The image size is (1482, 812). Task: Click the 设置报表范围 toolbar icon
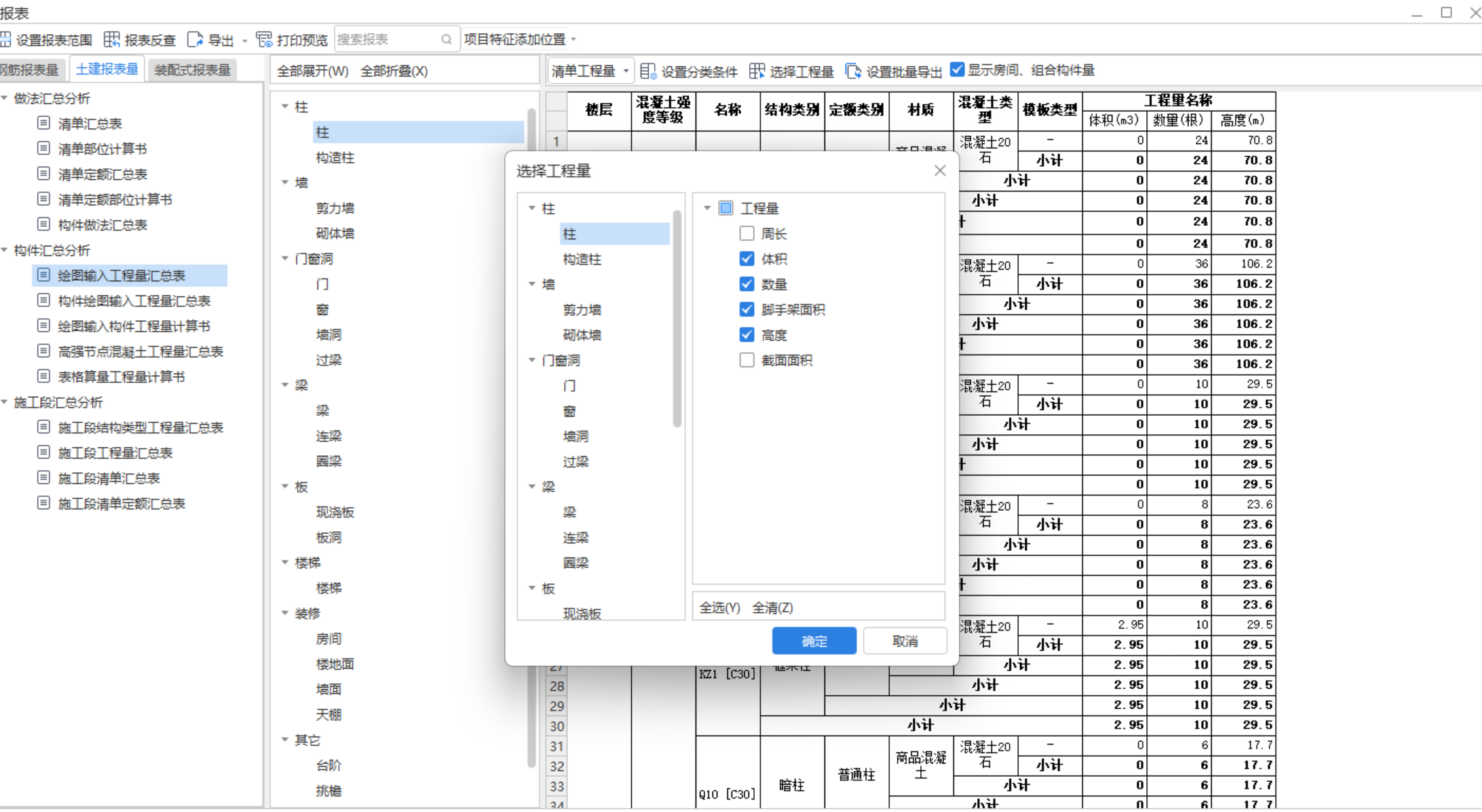[5, 39]
